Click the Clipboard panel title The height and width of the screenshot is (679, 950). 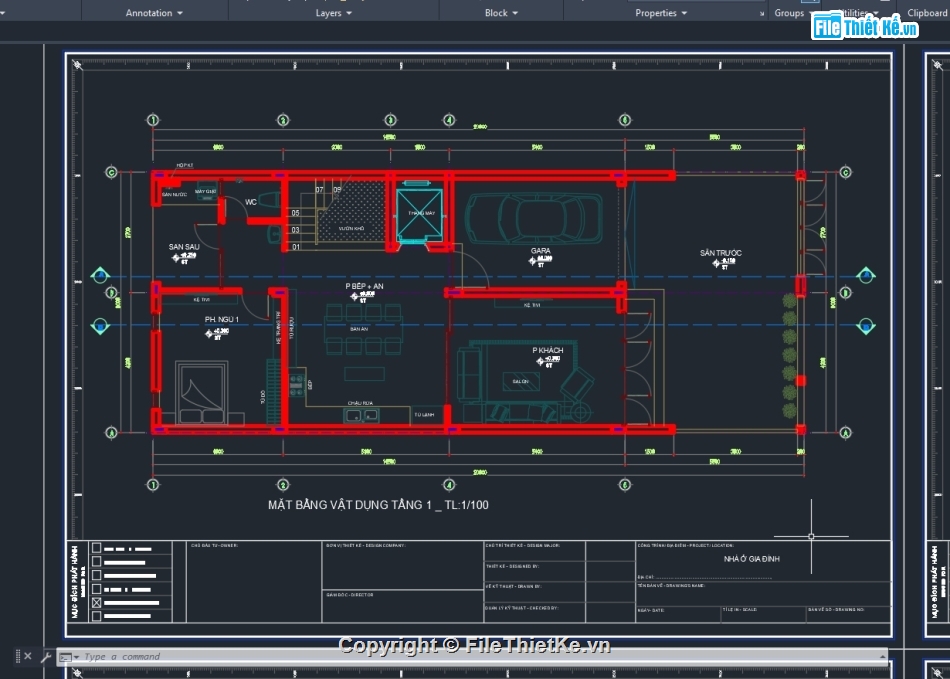(926, 13)
